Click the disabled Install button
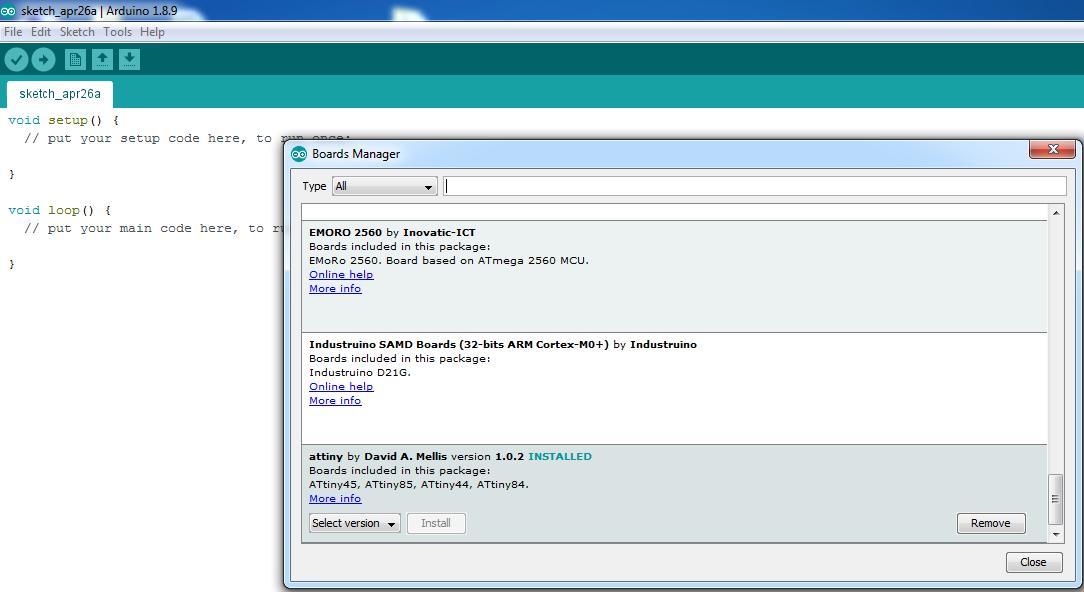 436,524
